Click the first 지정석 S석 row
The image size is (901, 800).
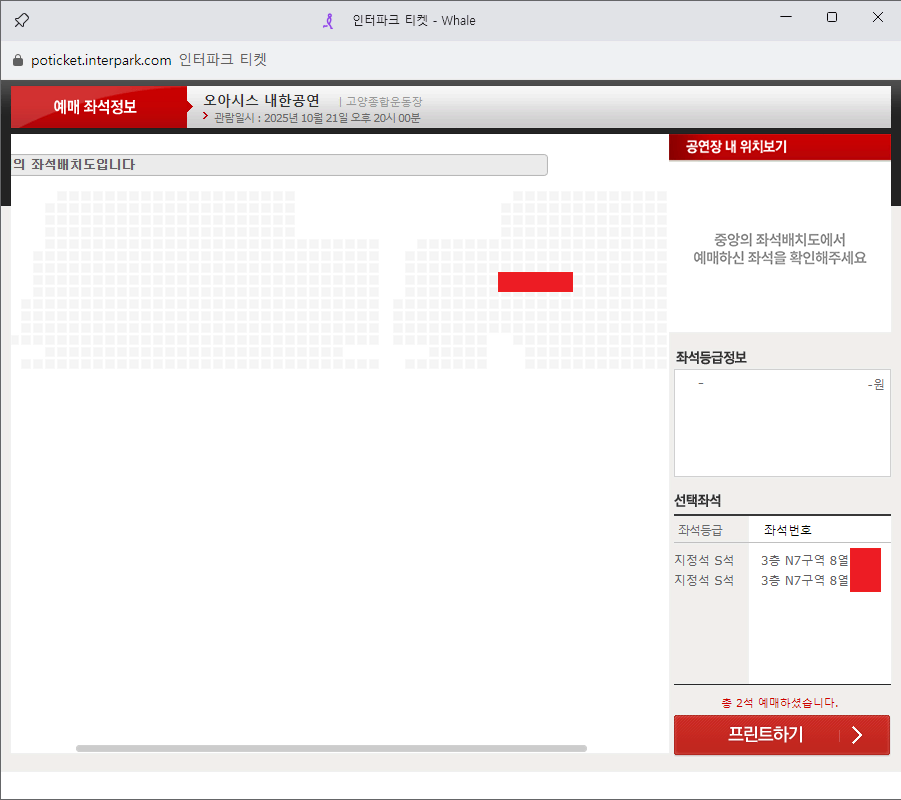coord(704,560)
